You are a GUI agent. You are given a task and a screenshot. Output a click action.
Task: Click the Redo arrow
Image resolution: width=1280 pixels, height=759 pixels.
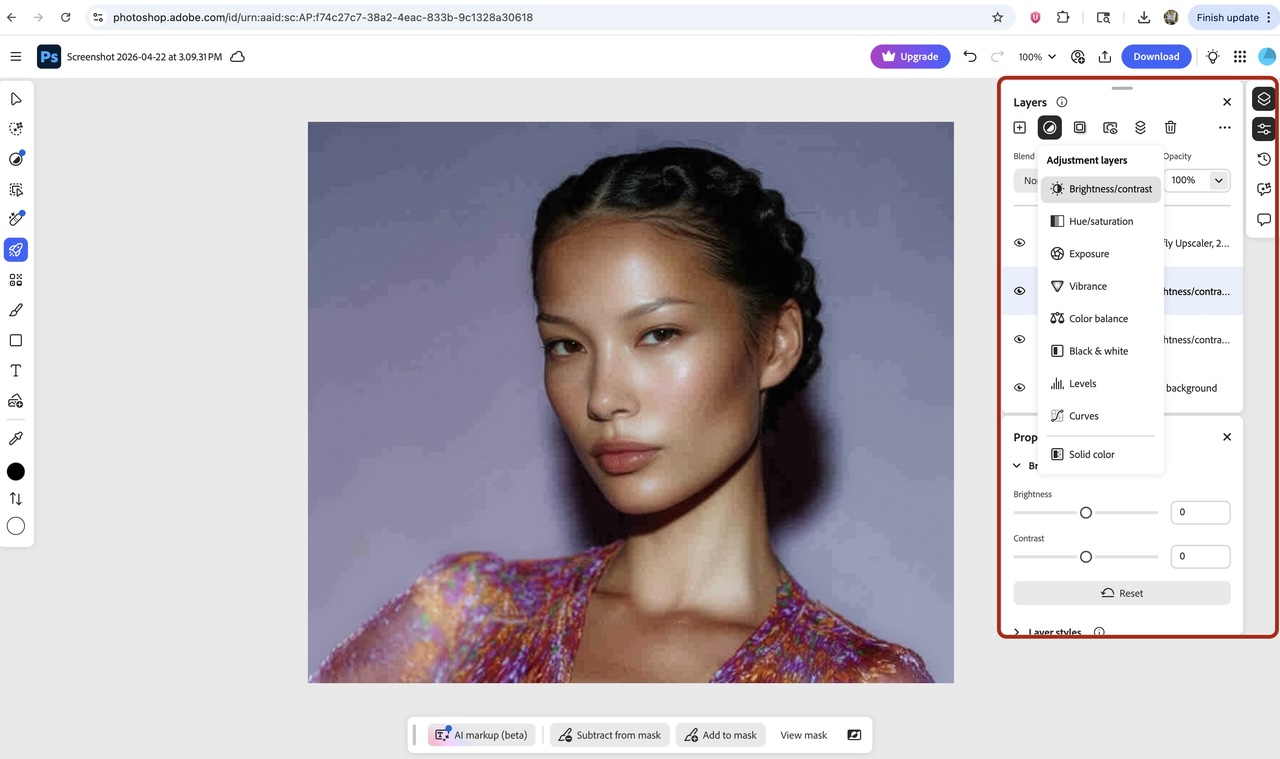[997, 57]
